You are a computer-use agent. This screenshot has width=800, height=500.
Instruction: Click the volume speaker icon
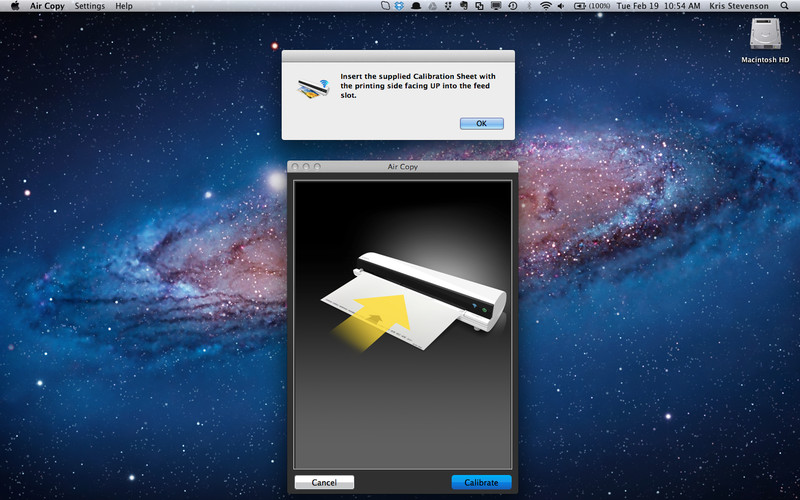pos(561,6)
